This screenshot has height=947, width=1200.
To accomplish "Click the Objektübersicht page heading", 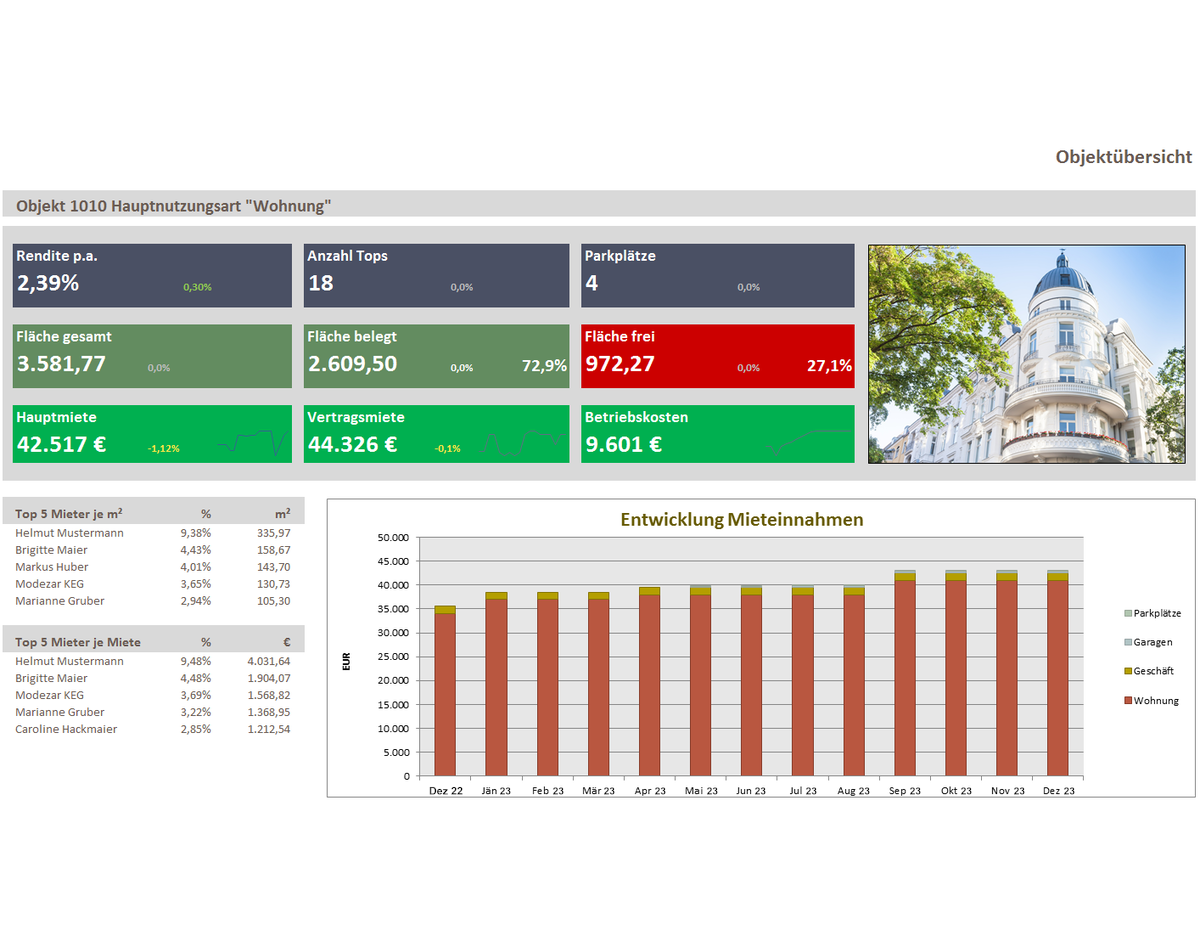I will point(1123,157).
